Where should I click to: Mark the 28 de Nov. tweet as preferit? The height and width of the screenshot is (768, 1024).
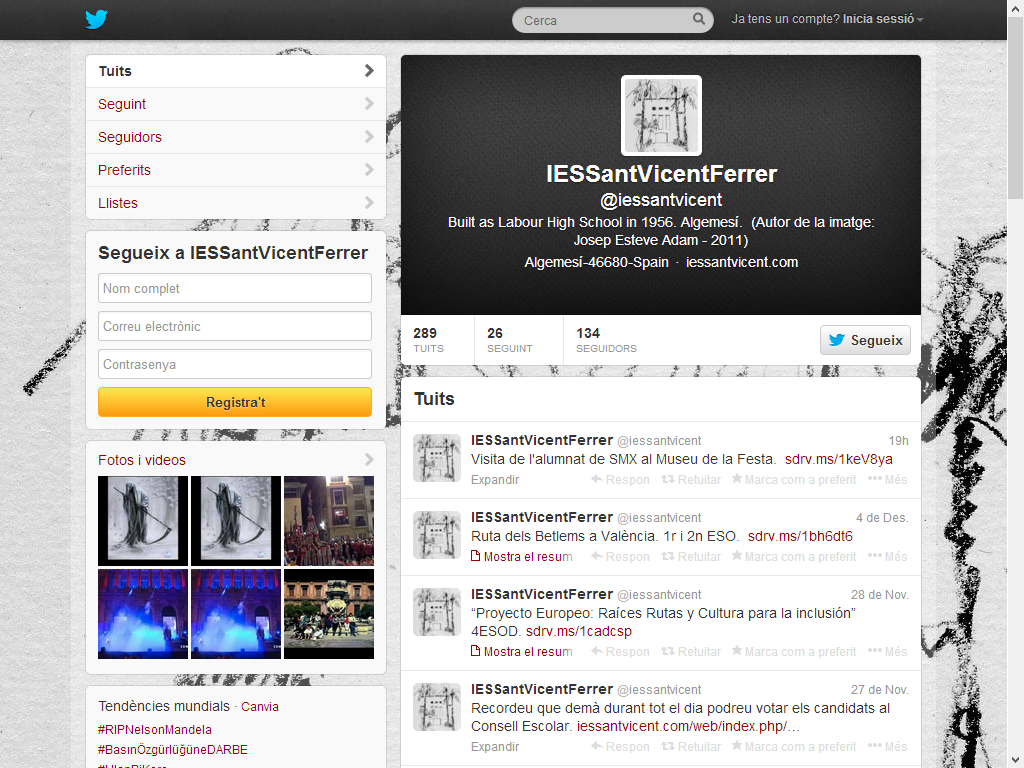793,652
